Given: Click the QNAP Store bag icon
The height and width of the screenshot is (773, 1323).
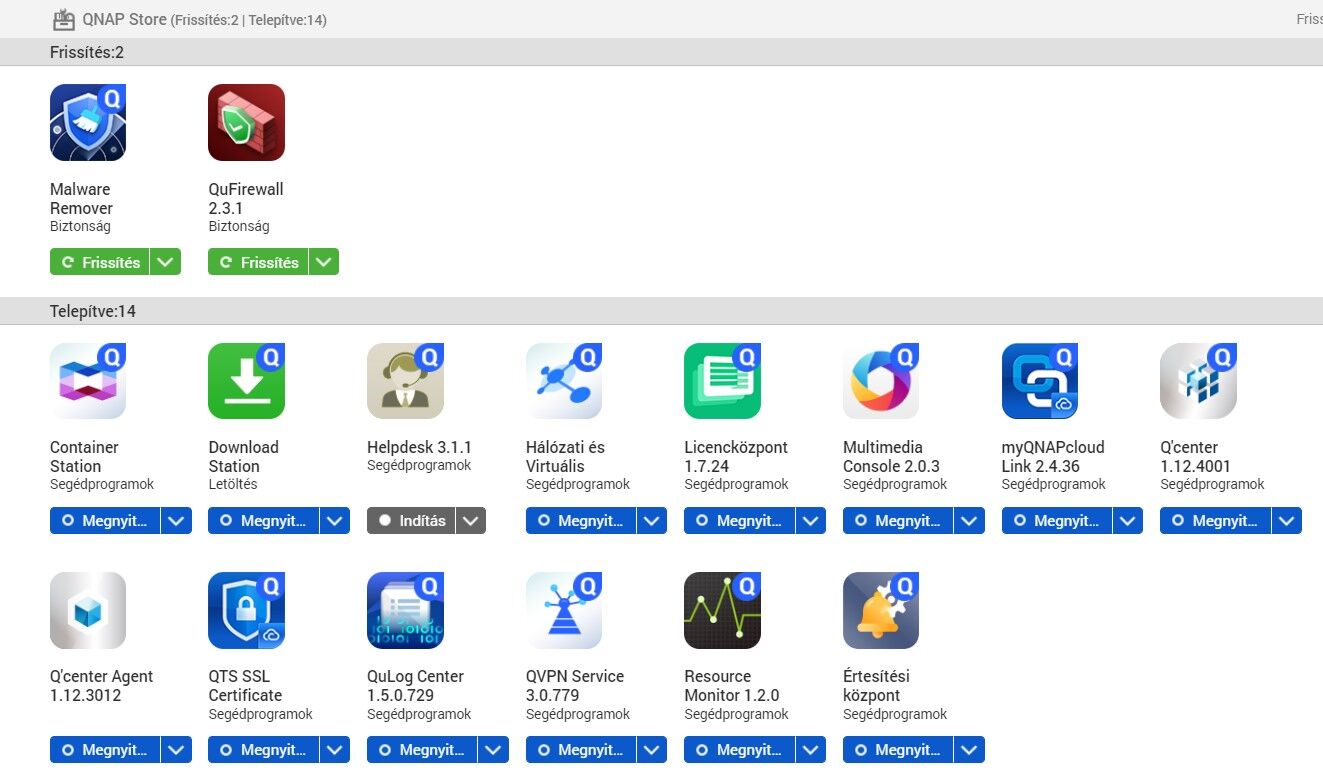Looking at the screenshot, I should point(64,19).
